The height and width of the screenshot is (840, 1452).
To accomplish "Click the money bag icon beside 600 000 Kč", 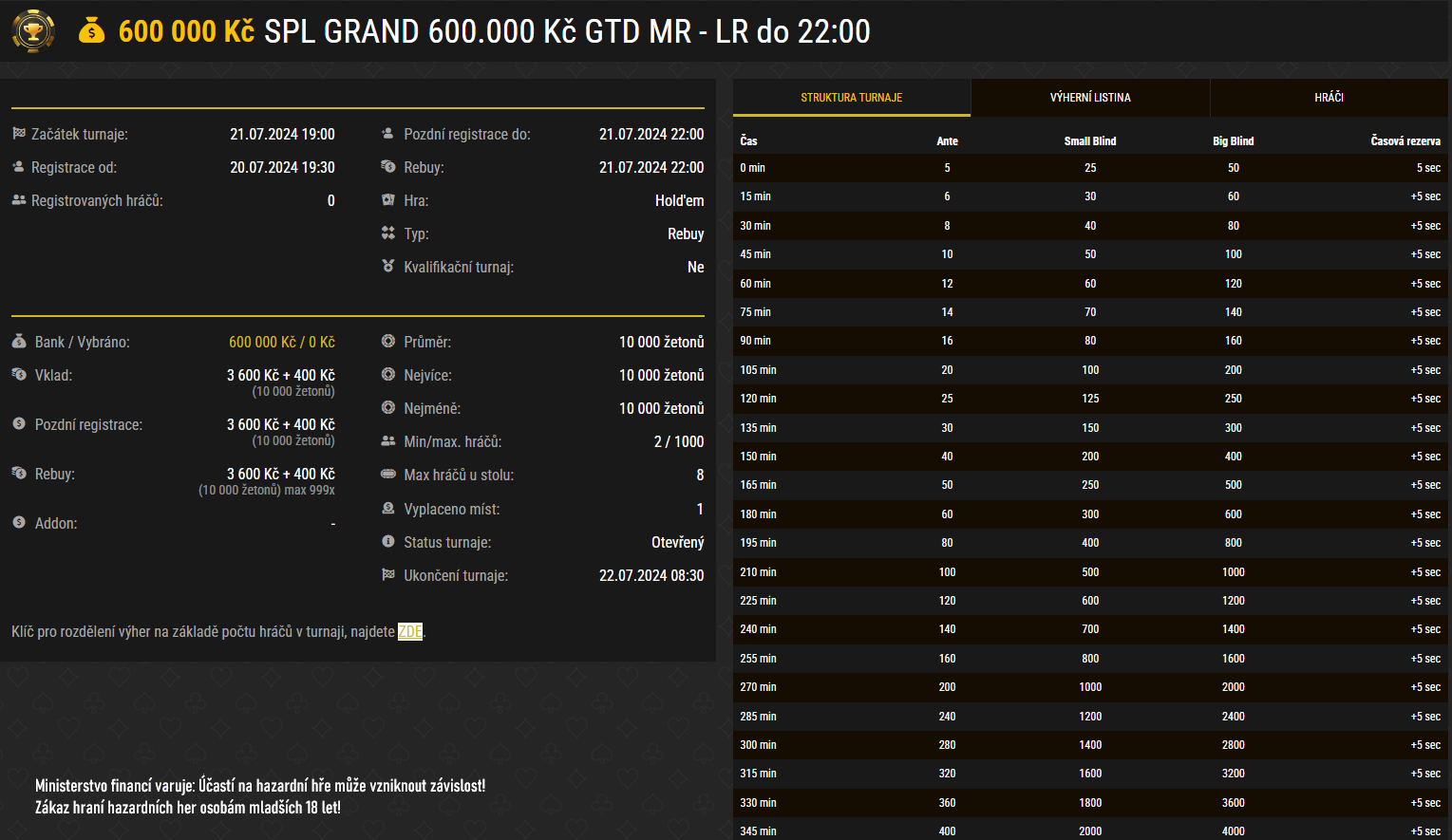I will [x=90, y=31].
